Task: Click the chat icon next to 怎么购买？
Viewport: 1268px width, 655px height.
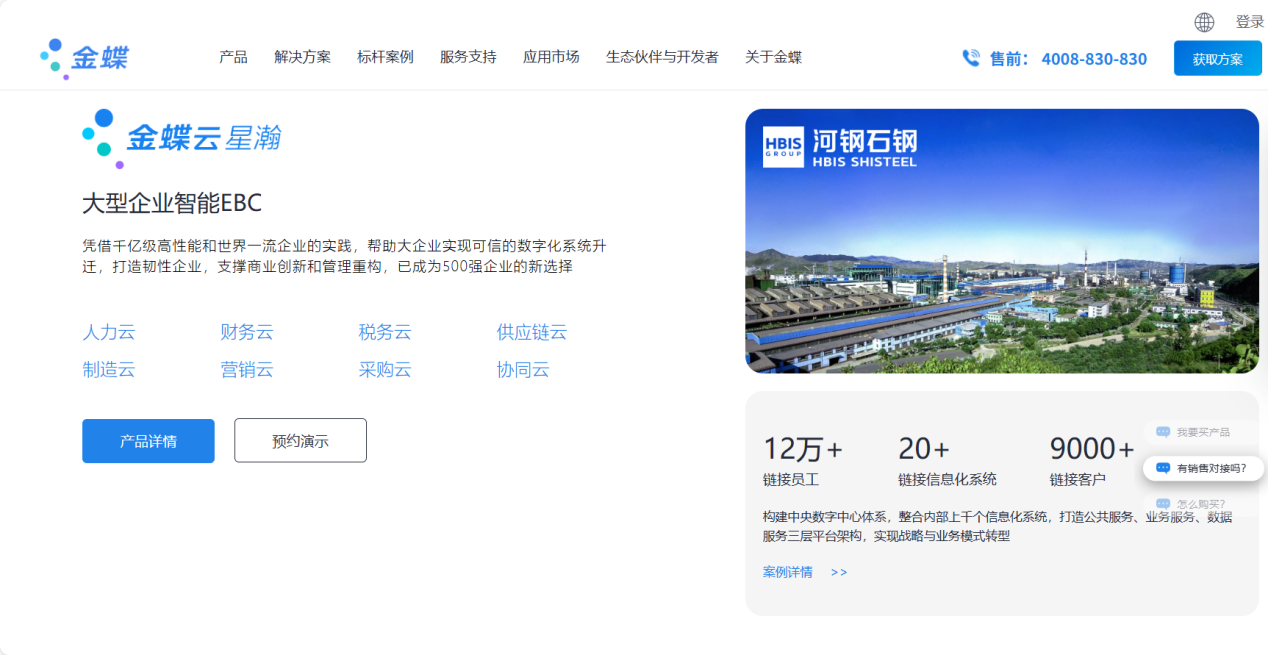Action: tap(1163, 504)
